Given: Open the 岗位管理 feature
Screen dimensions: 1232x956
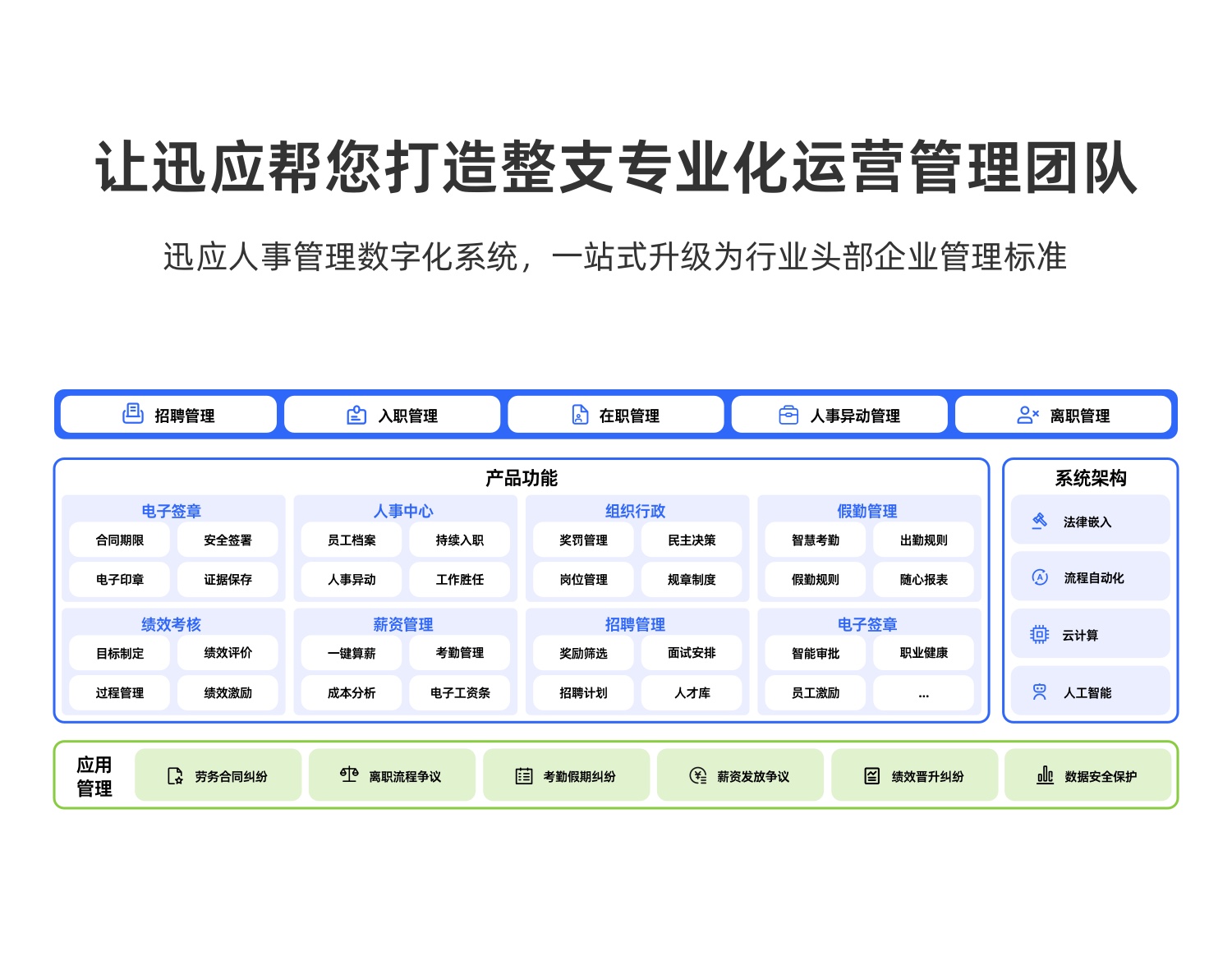Looking at the screenshot, I should click(x=584, y=580).
